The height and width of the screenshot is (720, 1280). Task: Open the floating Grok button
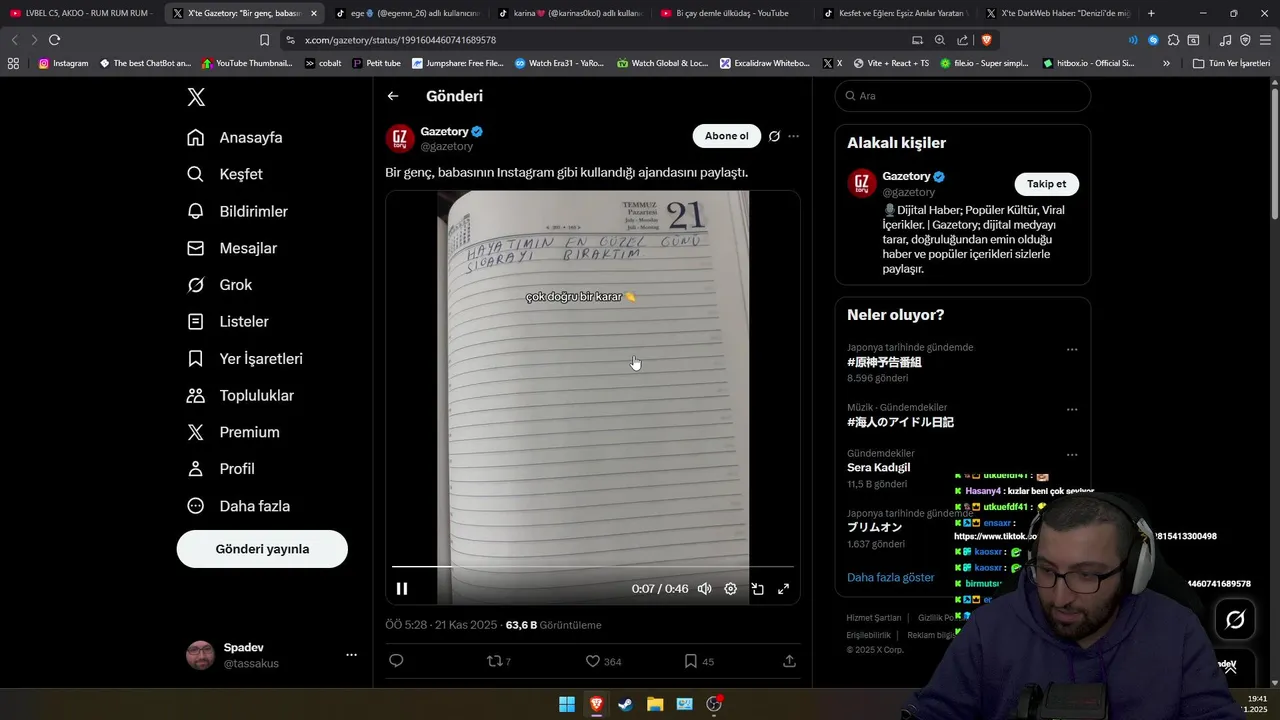tap(1235, 620)
